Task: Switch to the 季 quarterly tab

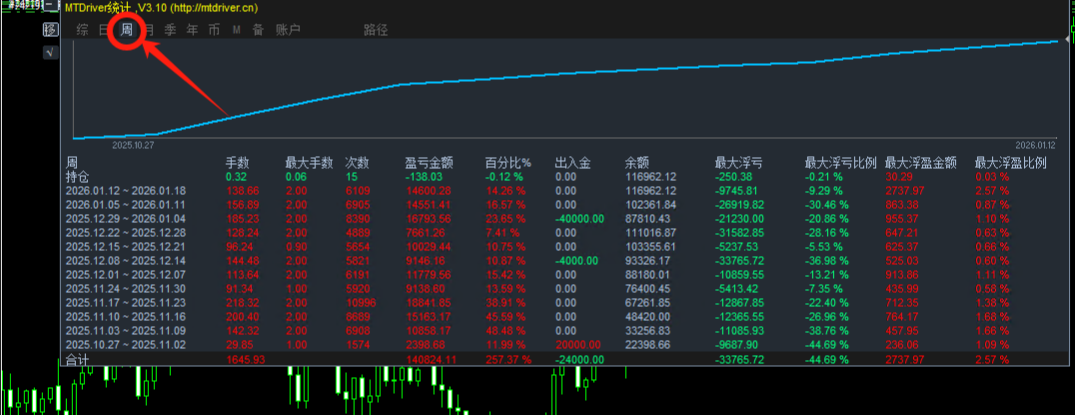Action: click(171, 30)
